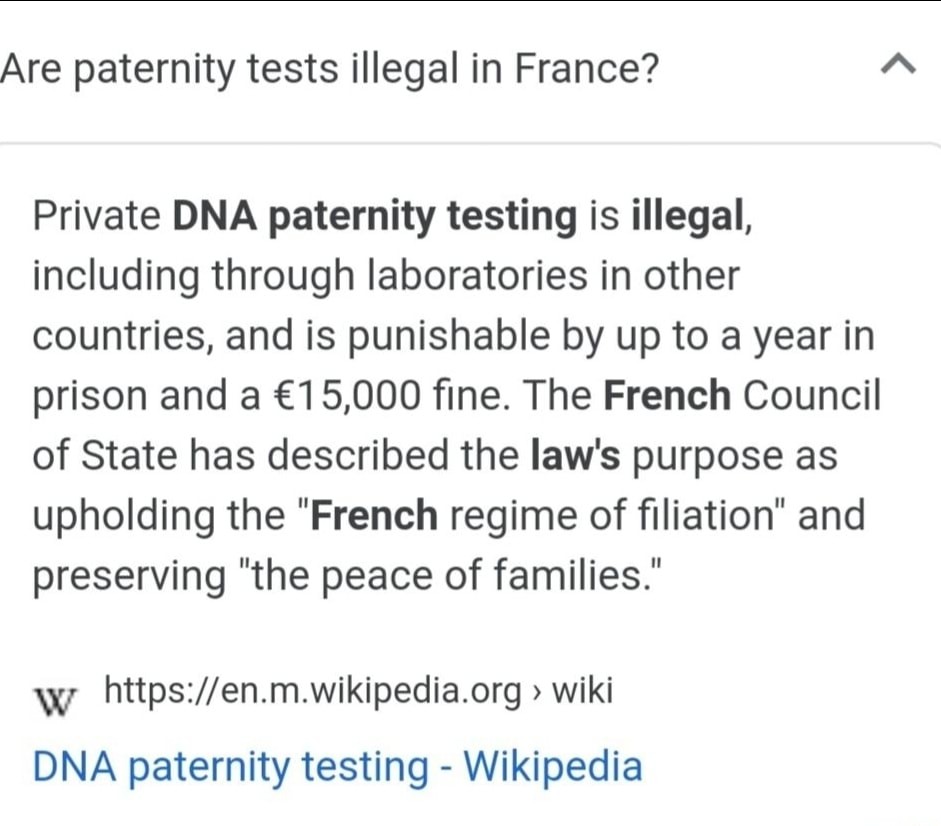
Task: Click the answer card's top border line
Action: point(470,144)
